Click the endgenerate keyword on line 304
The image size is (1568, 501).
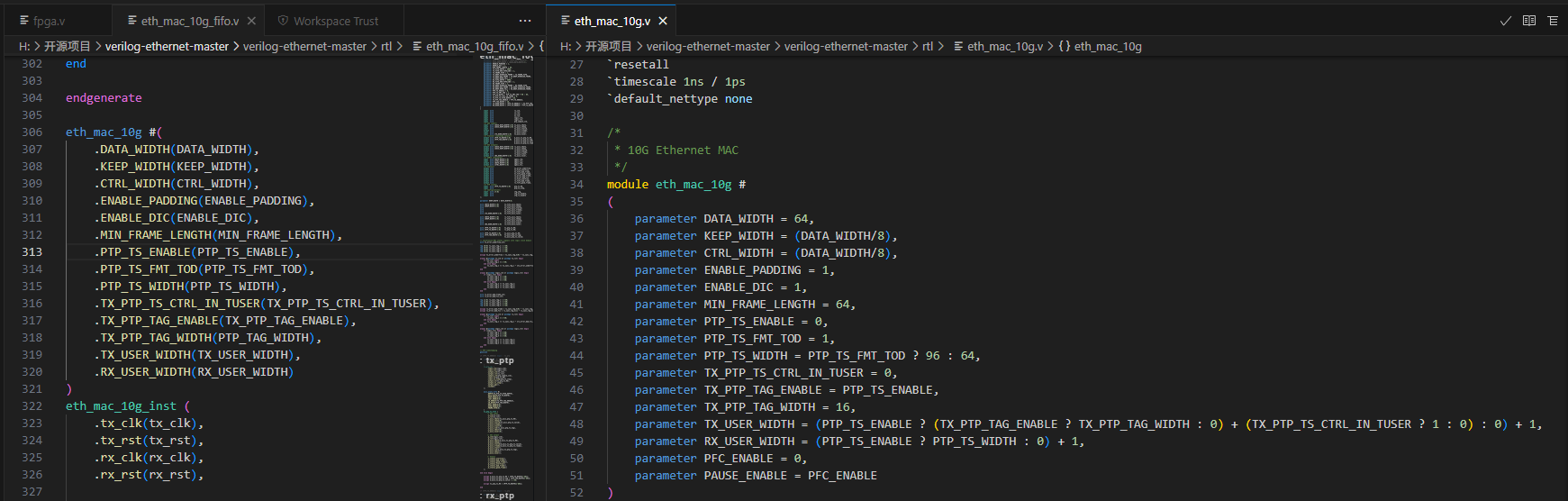(104, 98)
